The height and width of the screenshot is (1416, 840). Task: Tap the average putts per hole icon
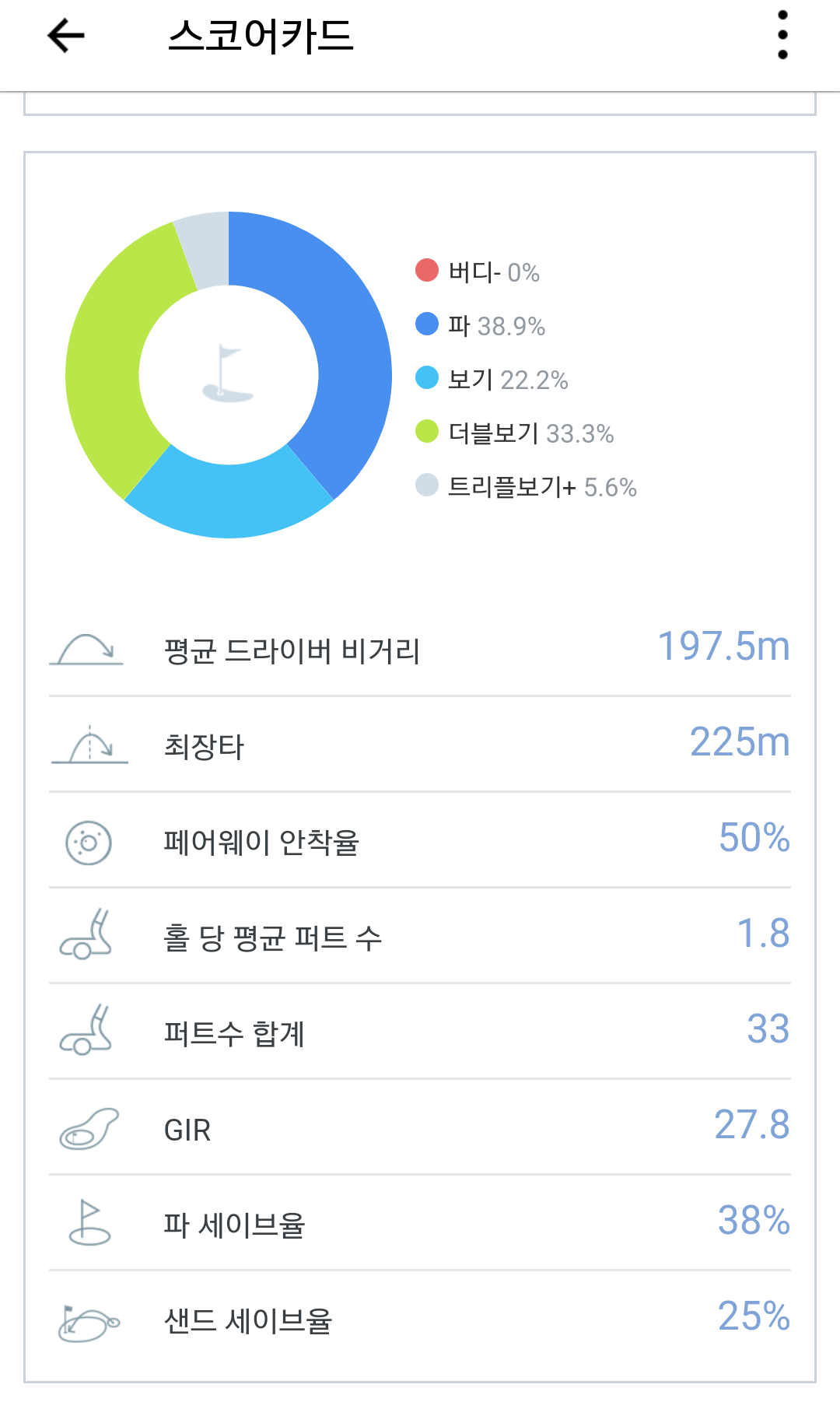pyautogui.click(x=87, y=936)
